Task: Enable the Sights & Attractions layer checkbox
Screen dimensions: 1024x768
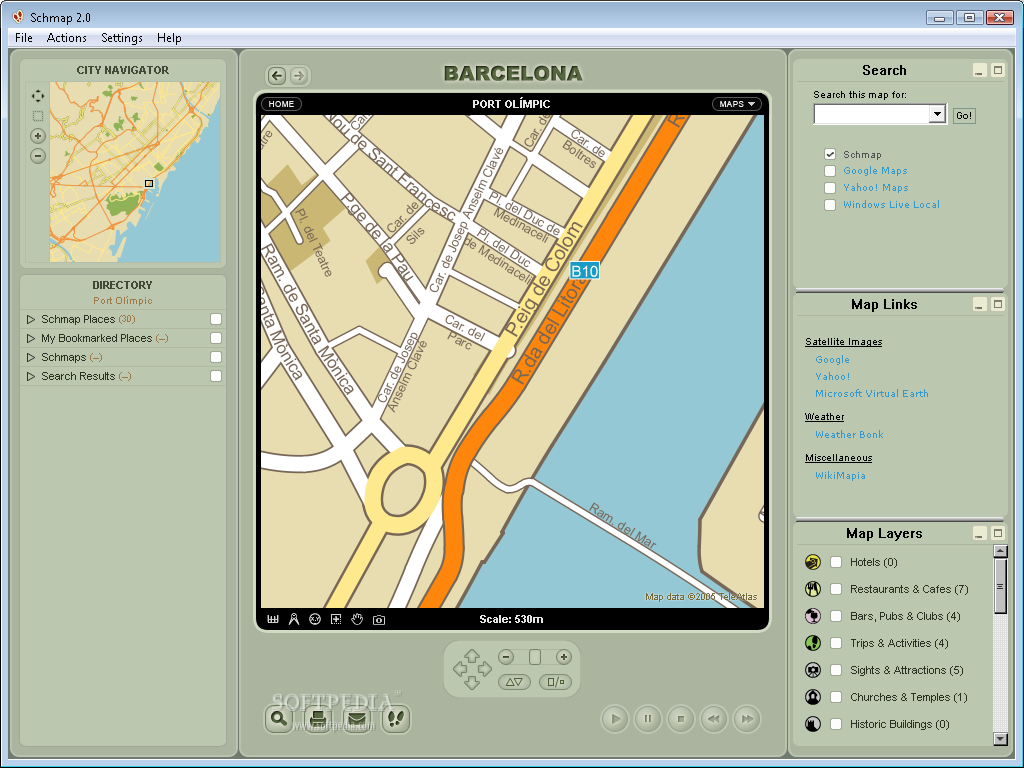Action: (x=836, y=670)
